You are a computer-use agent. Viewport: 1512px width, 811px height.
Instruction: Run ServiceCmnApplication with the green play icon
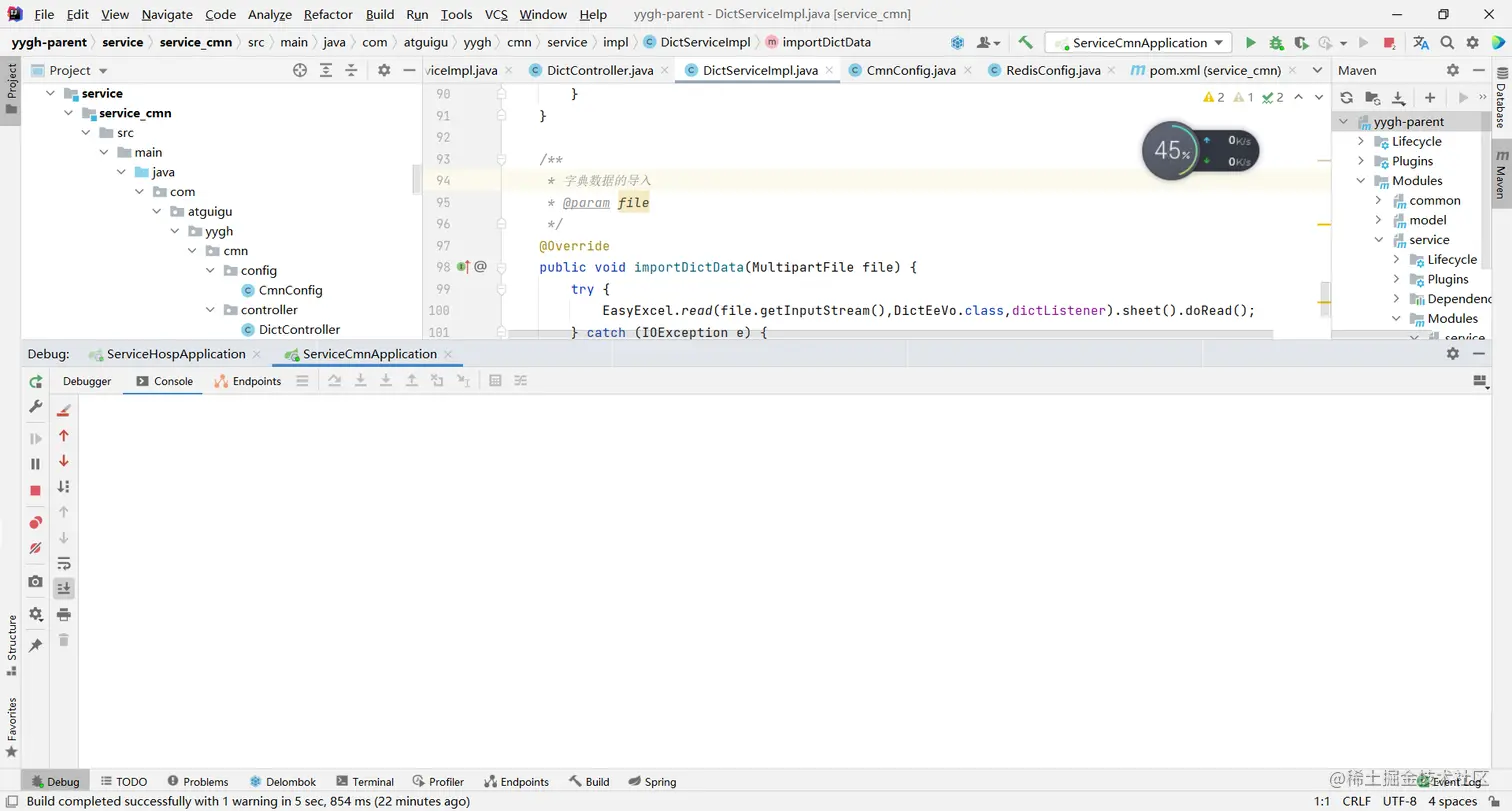(x=1250, y=43)
